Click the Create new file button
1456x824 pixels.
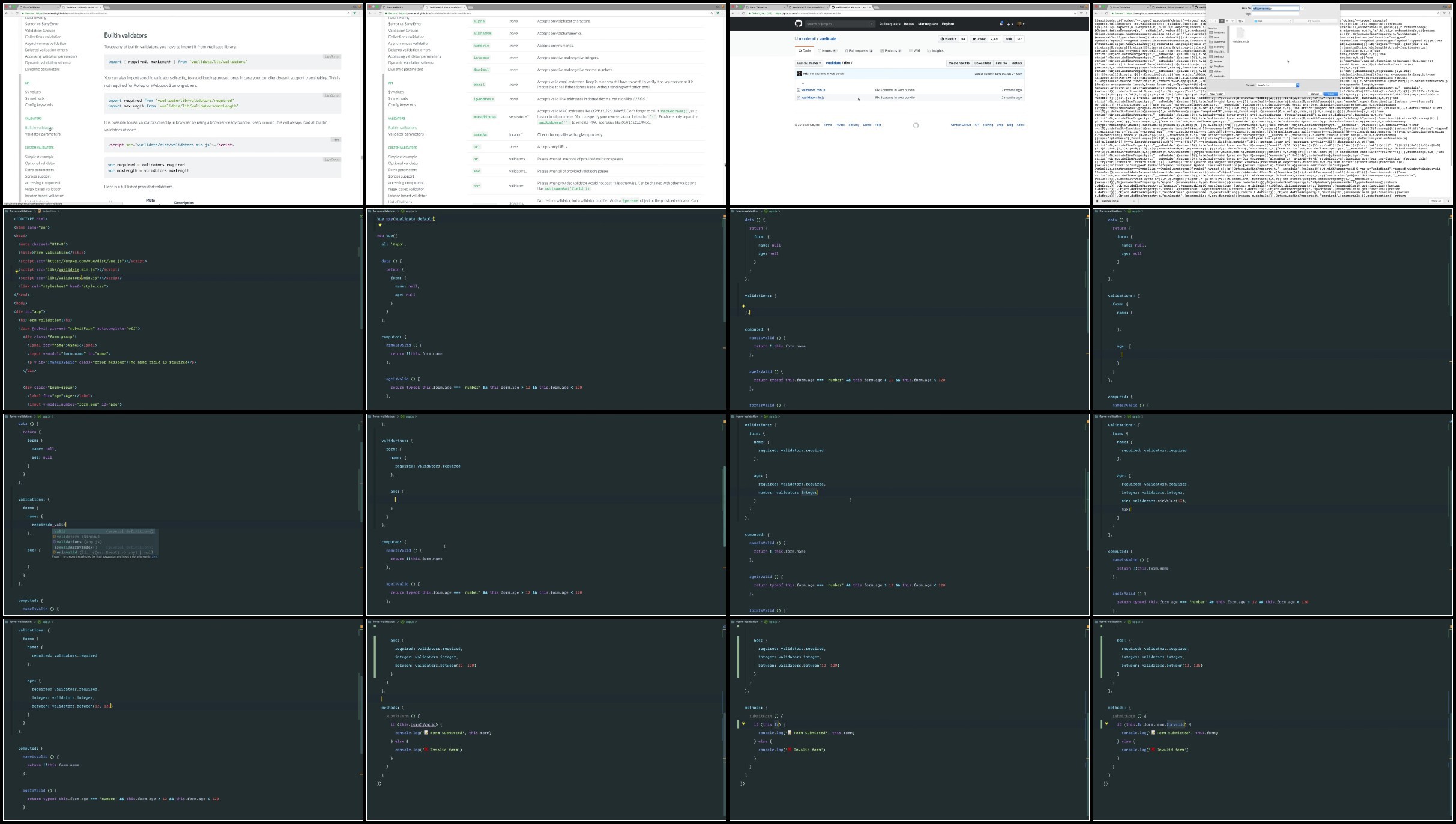[x=959, y=63]
